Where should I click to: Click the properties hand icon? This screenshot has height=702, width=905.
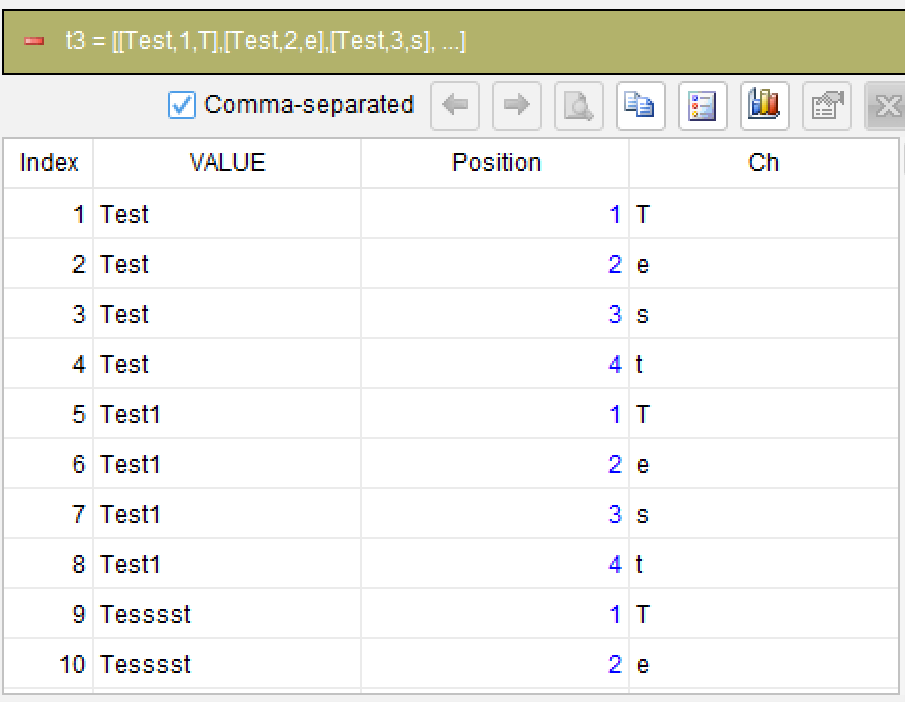click(x=827, y=106)
